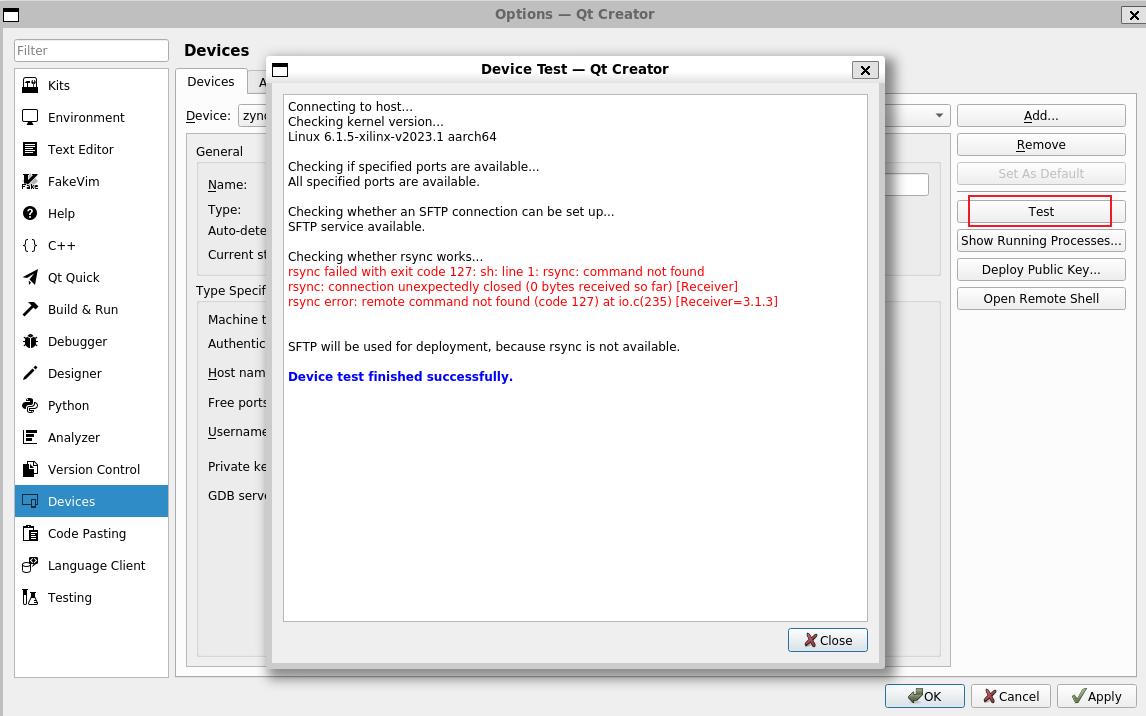This screenshot has height=716, width=1146.
Task: Click the FakeVim icon
Action: tap(30, 182)
